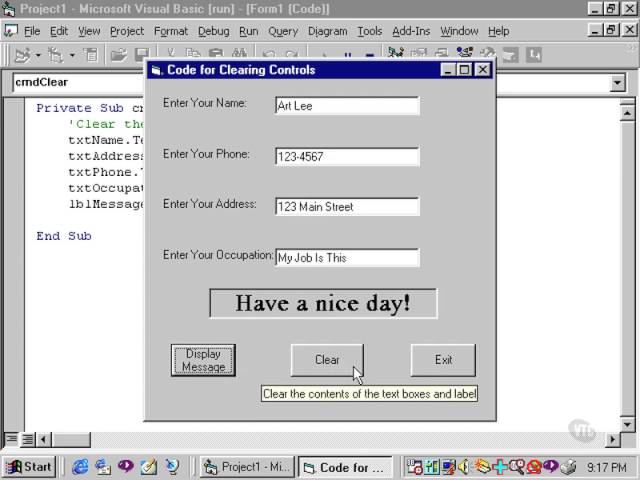Switch code window to Full Module View
640x480 pixels.
tap(28, 439)
